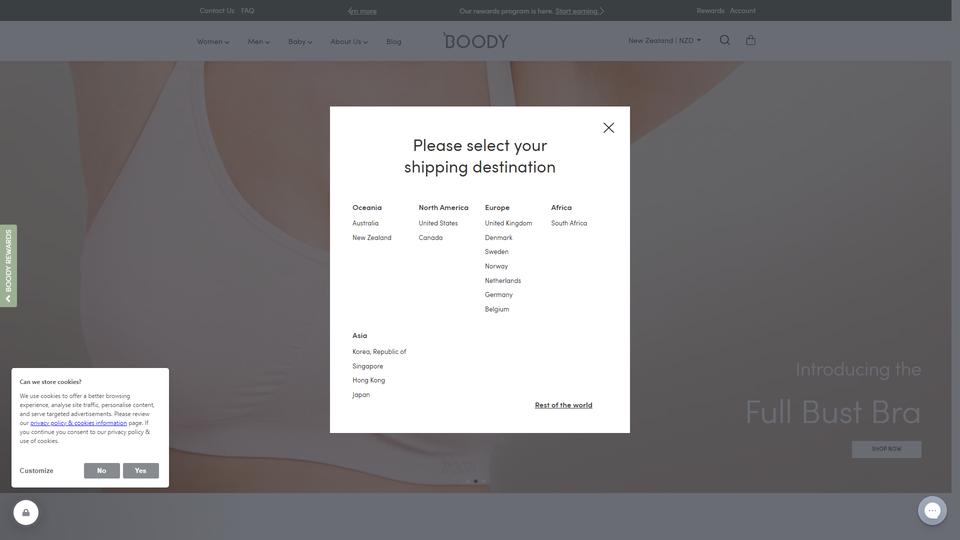The image size is (960, 540).
Task: Open the New Zealand | NZD currency selector
Action: pos(664,41)
